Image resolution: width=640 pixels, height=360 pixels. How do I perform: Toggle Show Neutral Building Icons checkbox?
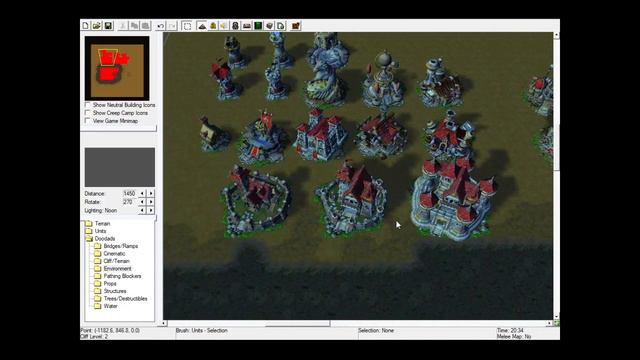pyautogui.click(x=87, y=105)
